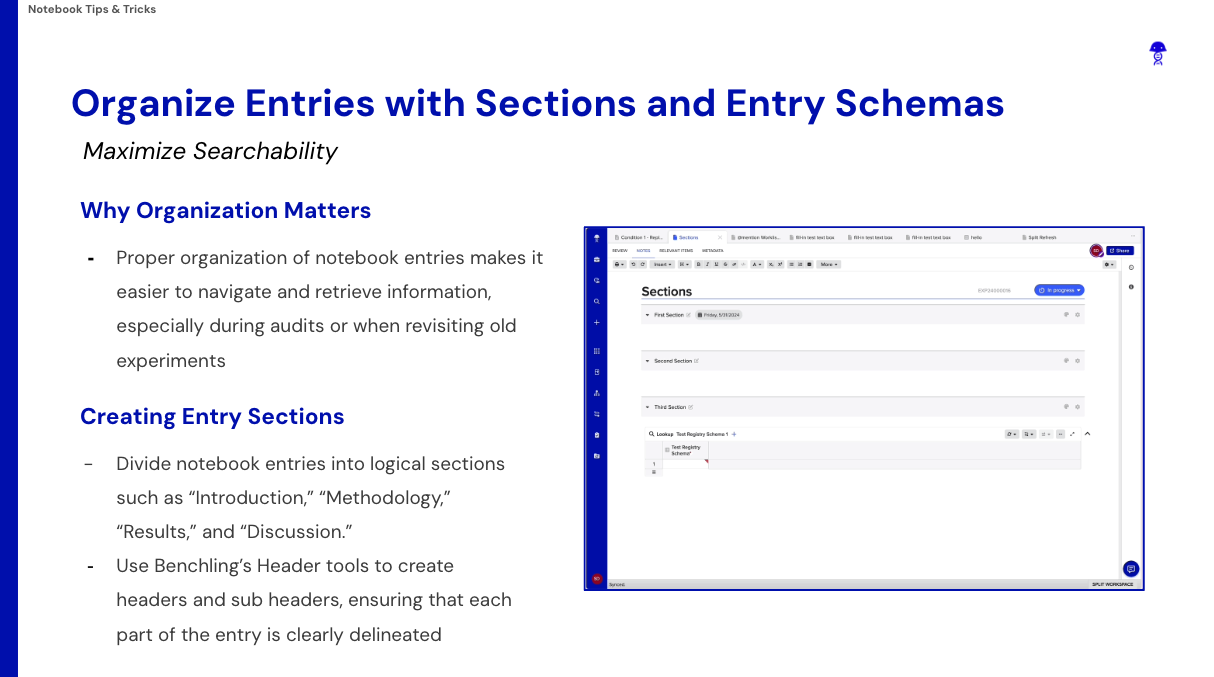Click the plus next to Test Registry Schema 1

coord(736,435)
